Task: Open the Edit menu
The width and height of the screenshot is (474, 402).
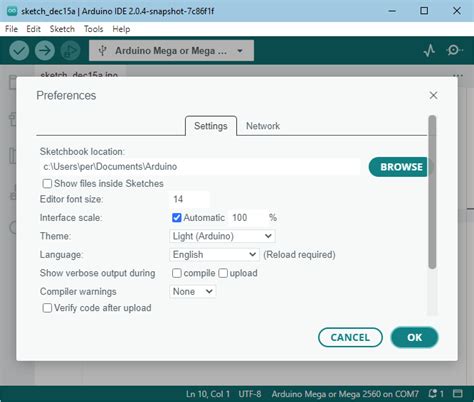Action: pyautogui.click(x=33, y=29)
